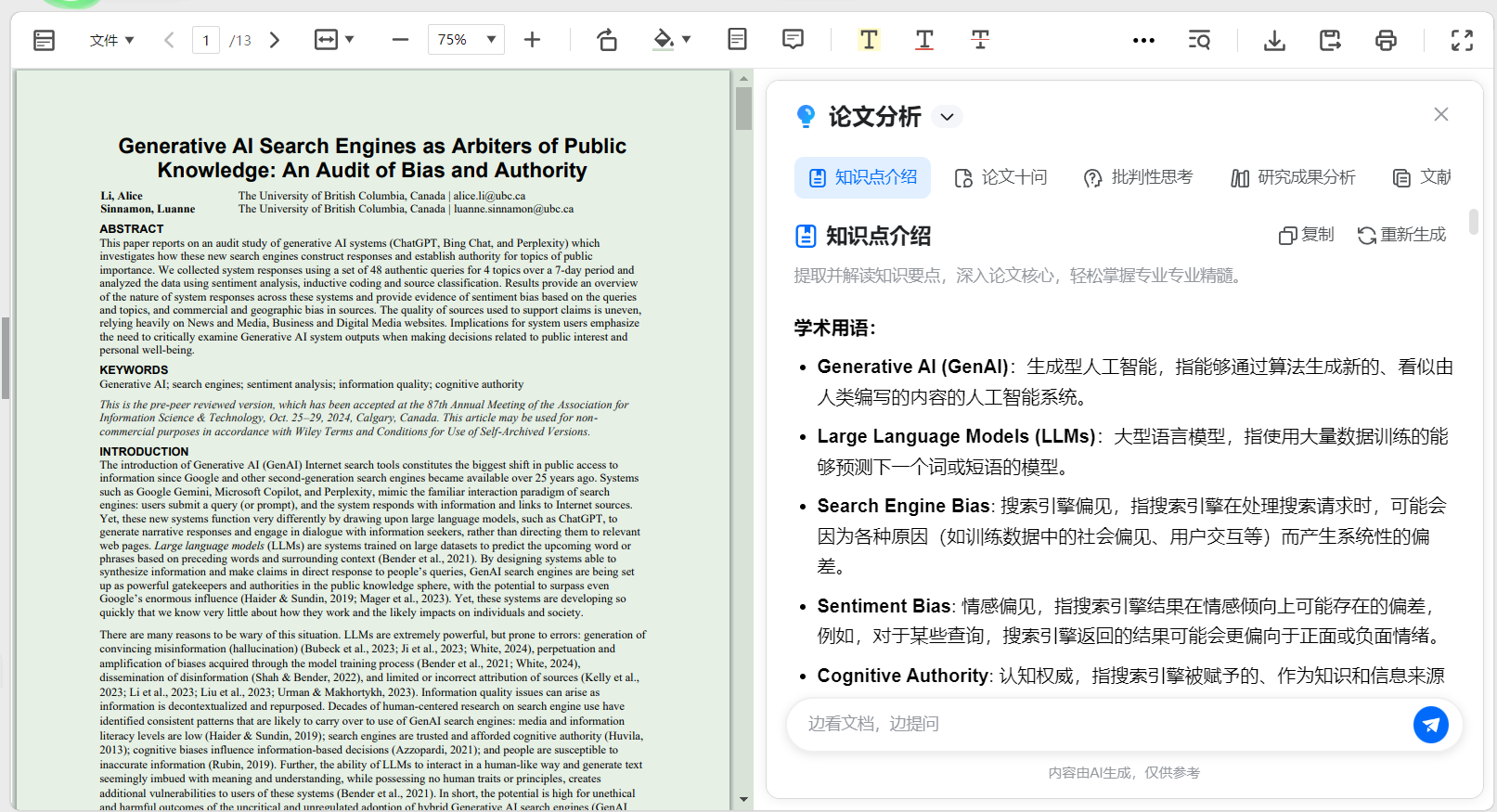Click the lightbulb icon beside 论文分析

click(x=806, y=116)
